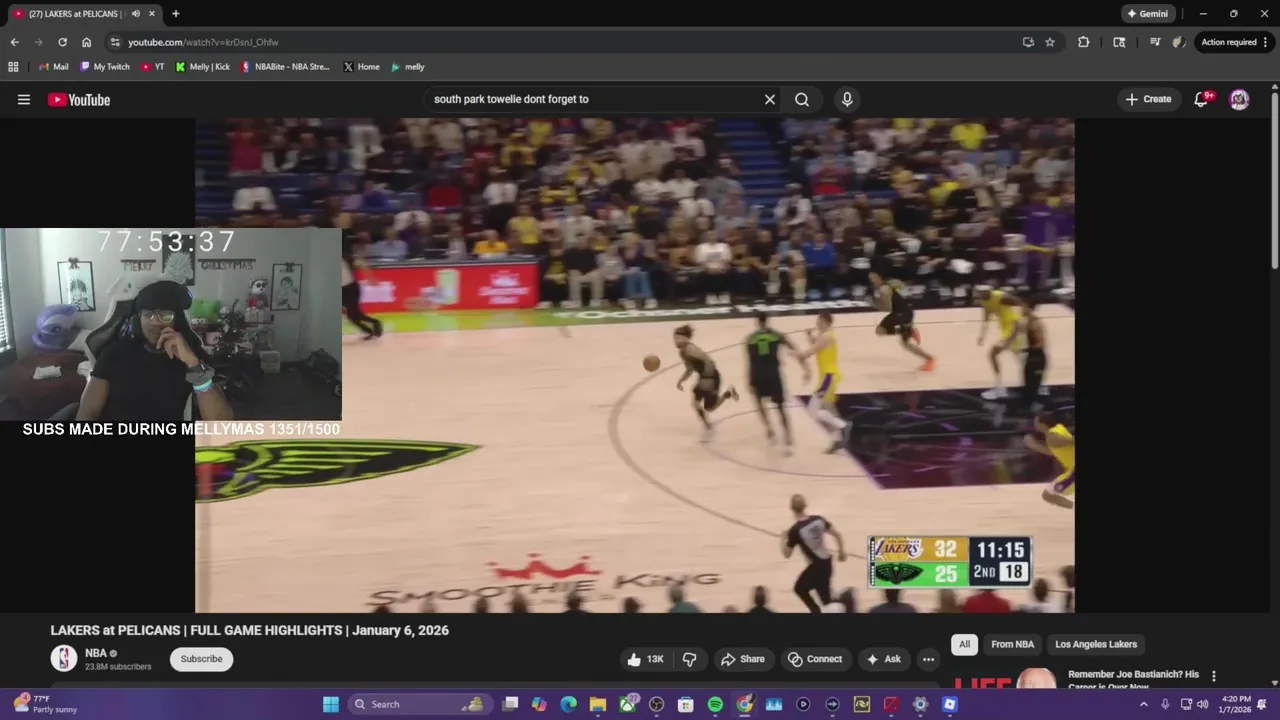1280x720 pixels.
Task: Like the video with thumbs up
Action: click(x=645, y=659)
